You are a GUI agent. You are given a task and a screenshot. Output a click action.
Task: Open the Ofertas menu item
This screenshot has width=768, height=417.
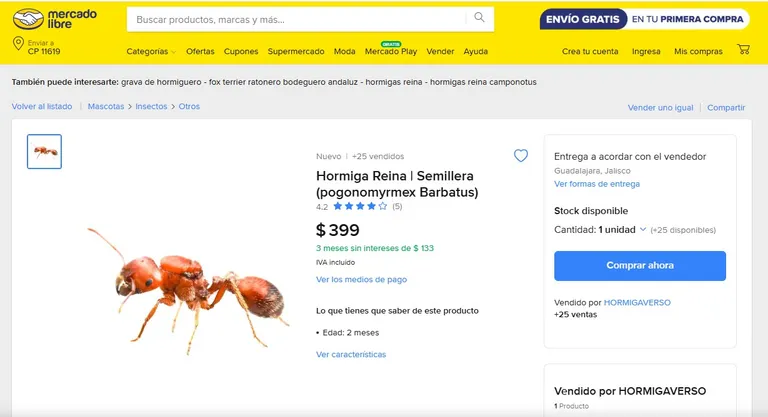tap(200, 51)
